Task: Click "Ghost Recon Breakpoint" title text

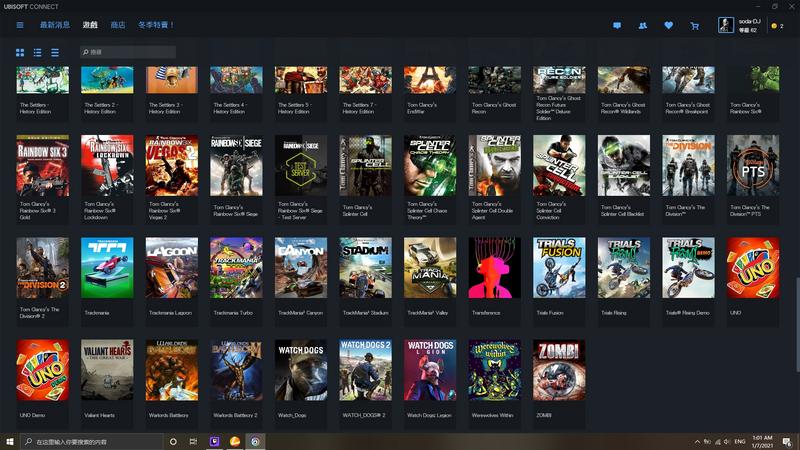Action: [688, 108]
